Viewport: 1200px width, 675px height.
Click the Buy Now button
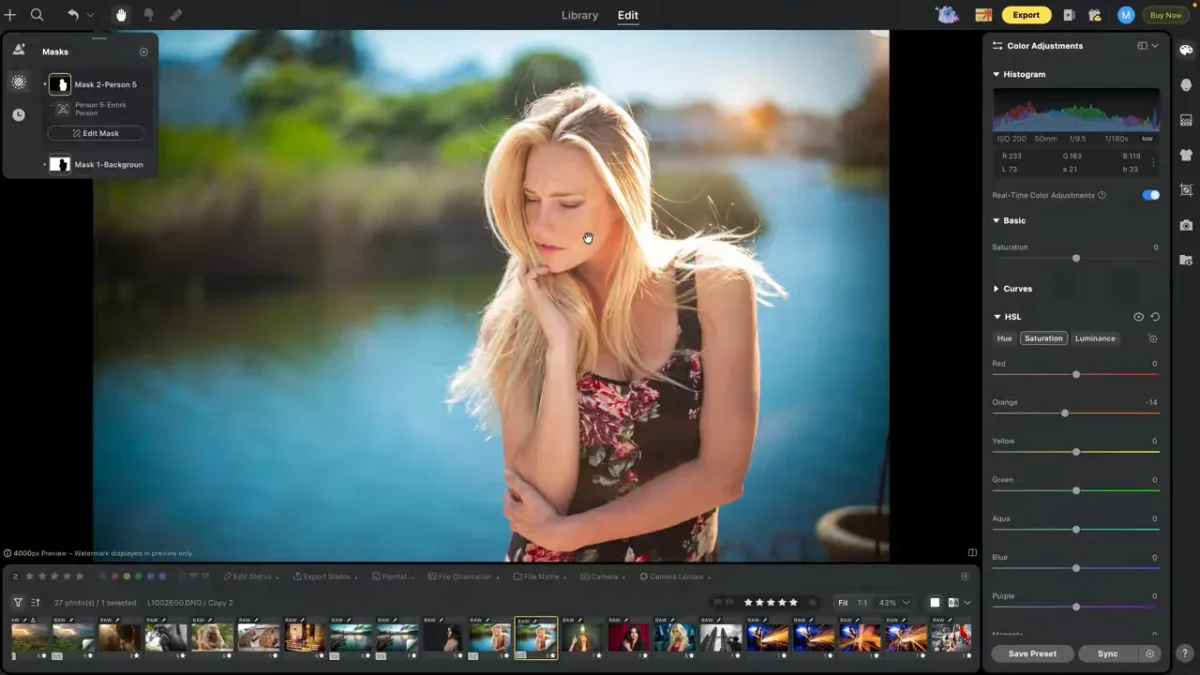[x=1166, y=15]
